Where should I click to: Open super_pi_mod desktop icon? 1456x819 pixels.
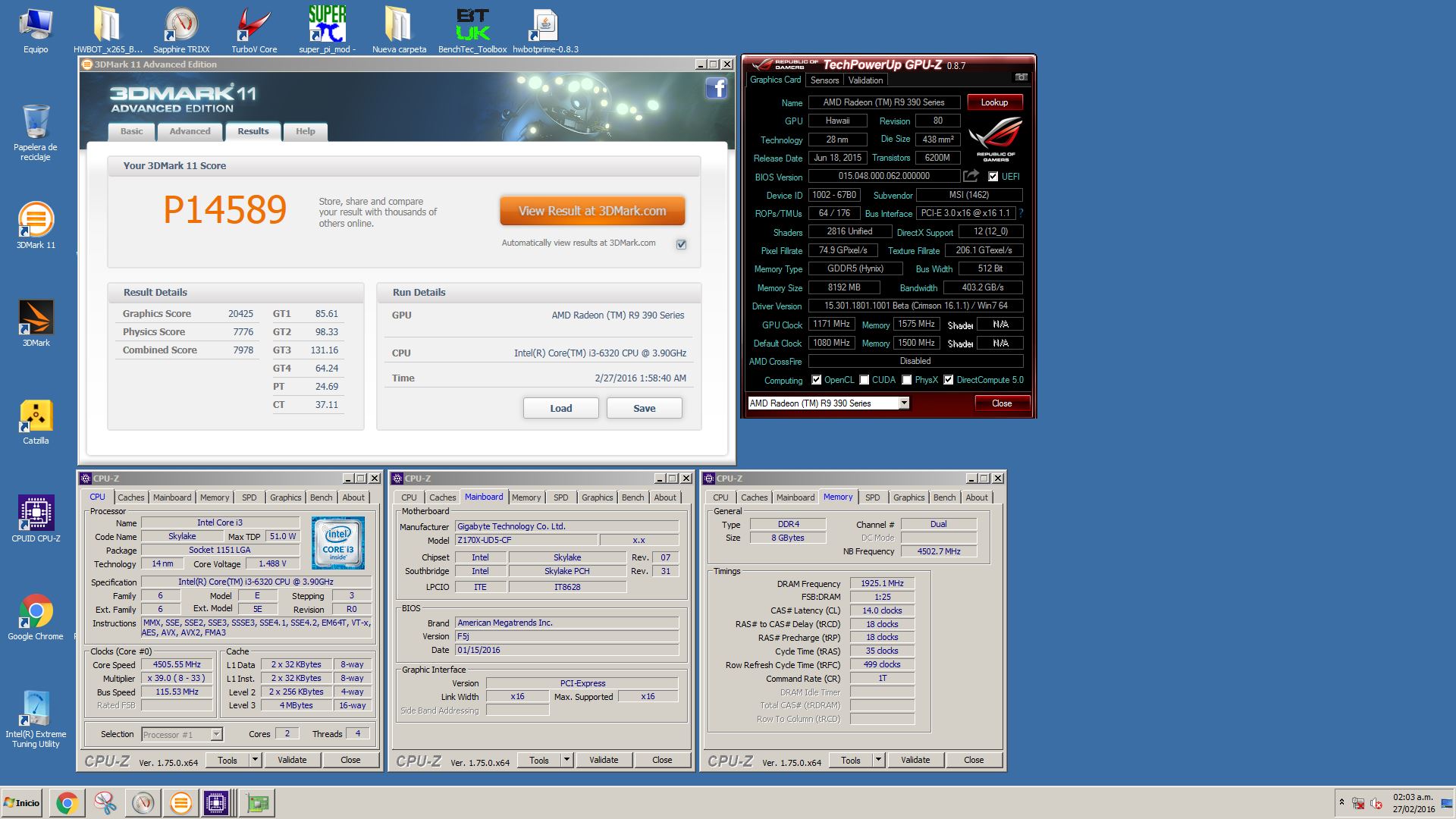[x=327, y=30]
